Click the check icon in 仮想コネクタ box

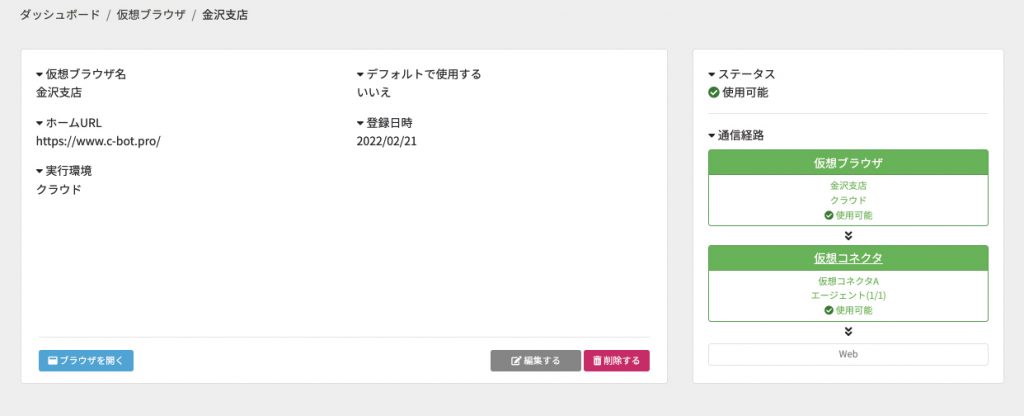829,311
